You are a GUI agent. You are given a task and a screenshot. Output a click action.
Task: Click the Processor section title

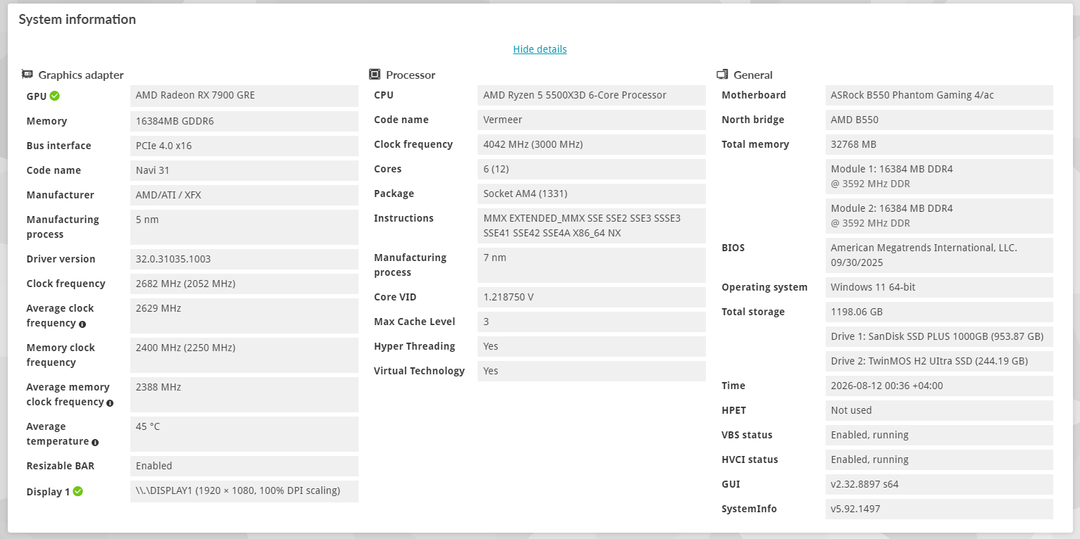411,75
